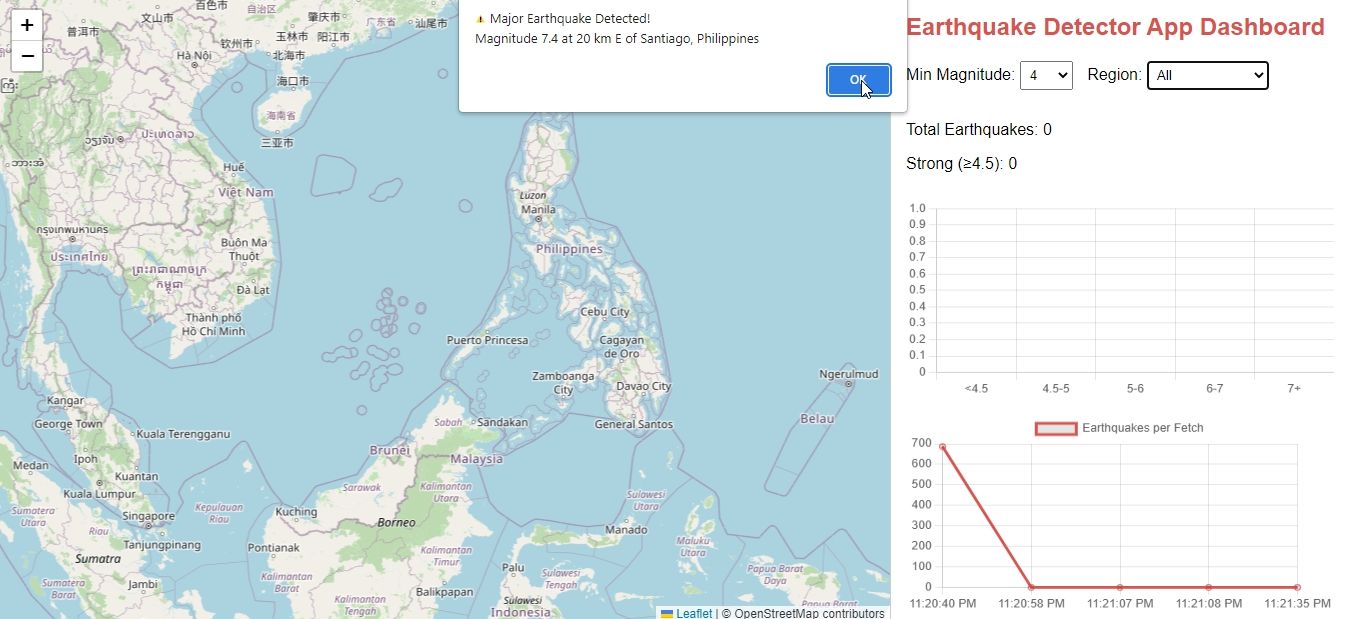
Task: Open the Min Magnitude dropdown
Action: point(1046,75)
